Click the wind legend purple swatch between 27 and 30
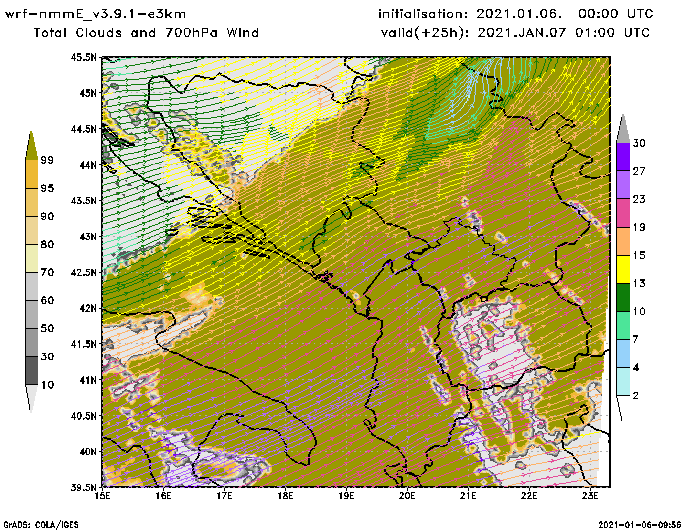Viewport: 700px width, 530px height. click(623, 157)
